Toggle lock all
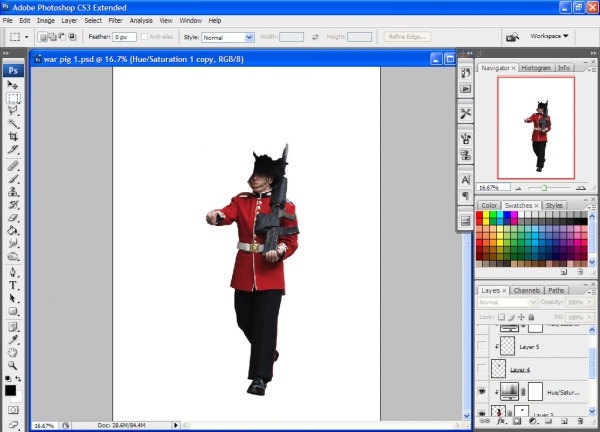 point(531,317)
